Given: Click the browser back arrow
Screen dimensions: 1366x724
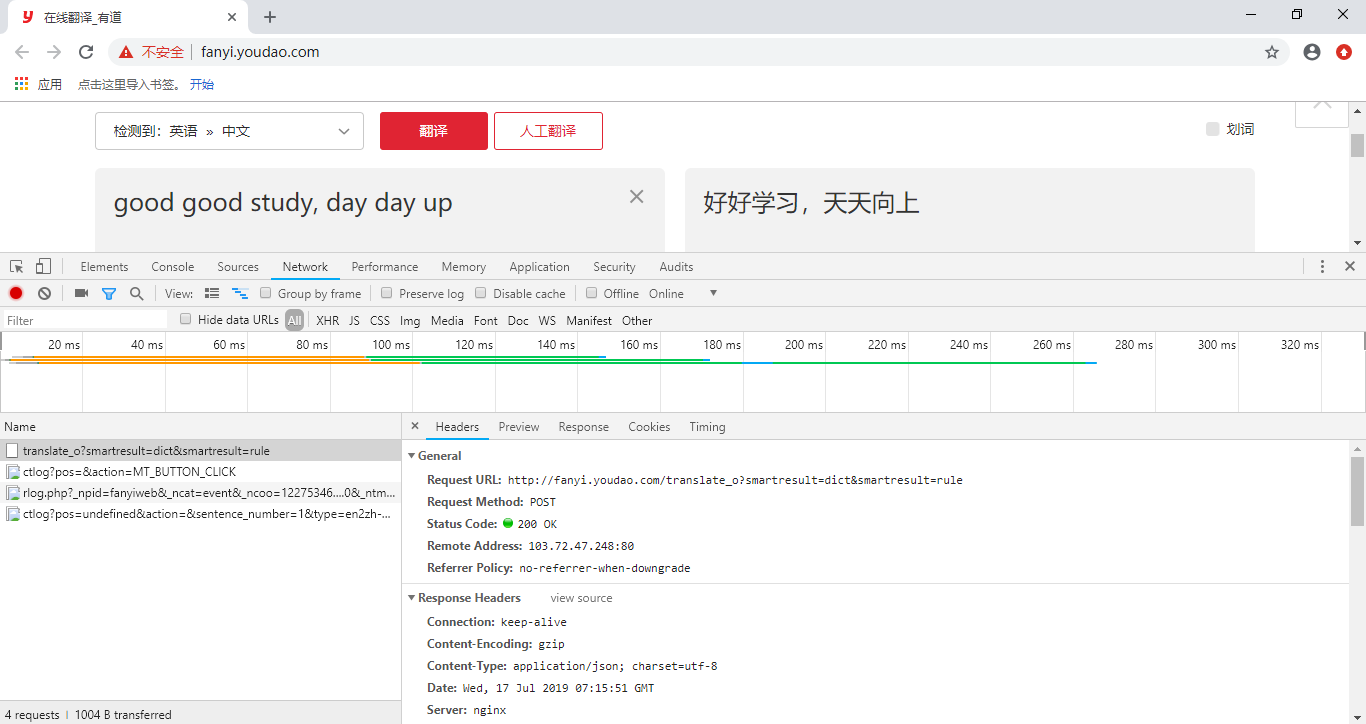Looking at the screenshot, I should point(22,52).
